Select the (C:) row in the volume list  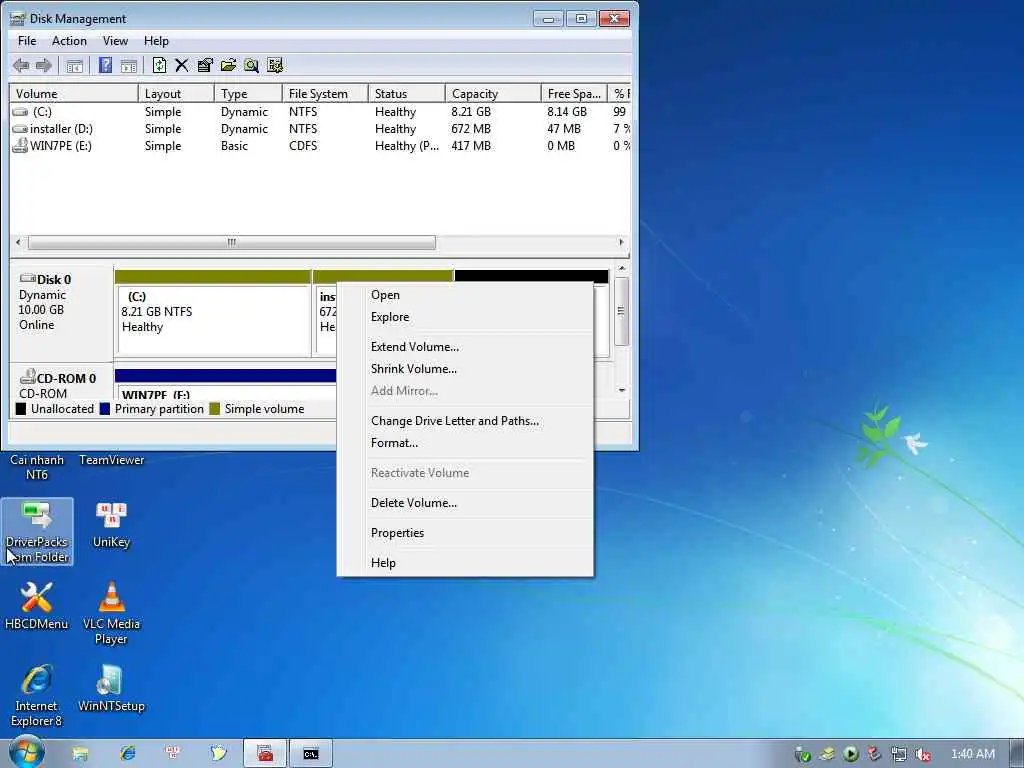click(320, 112)
